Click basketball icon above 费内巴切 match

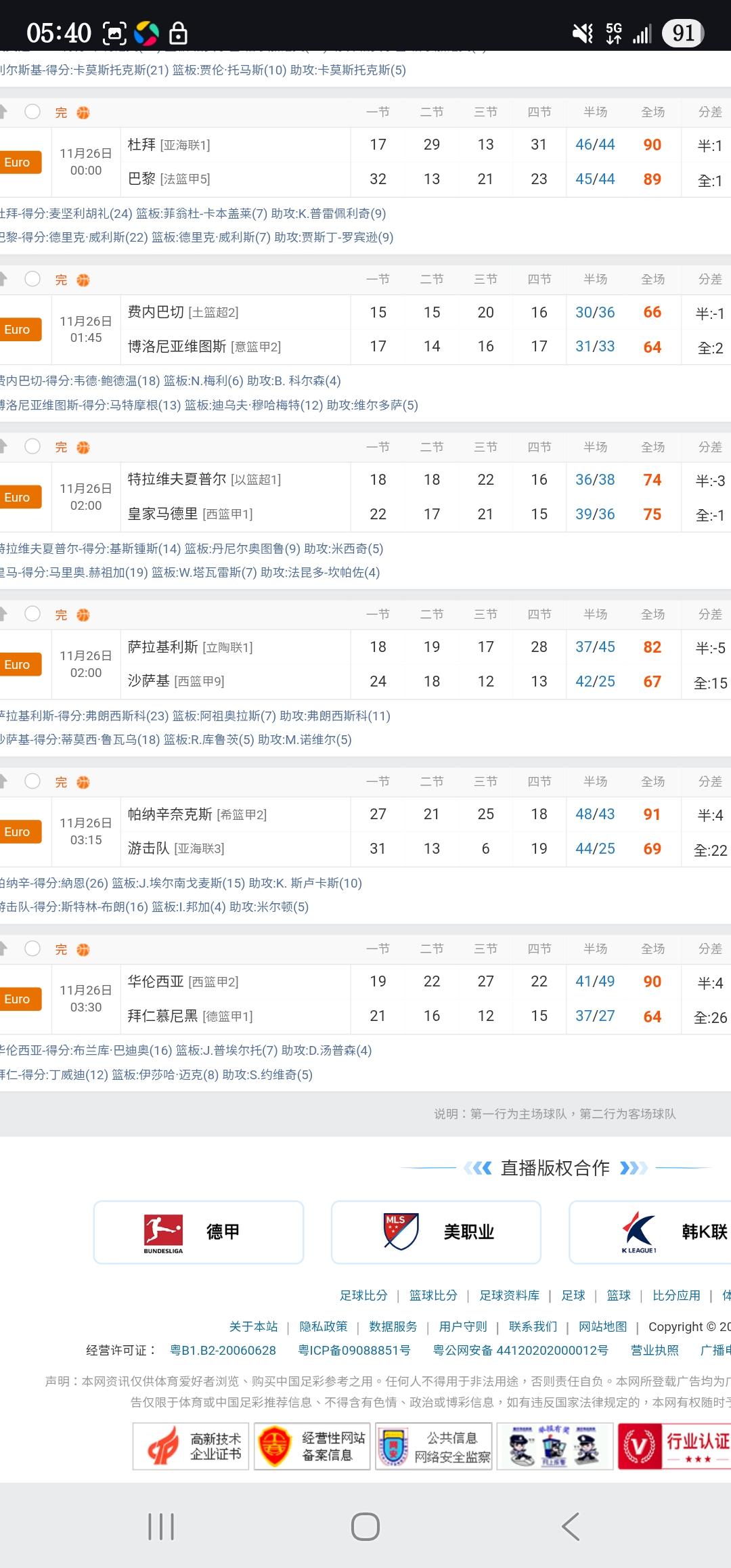(x=83, y=280)
